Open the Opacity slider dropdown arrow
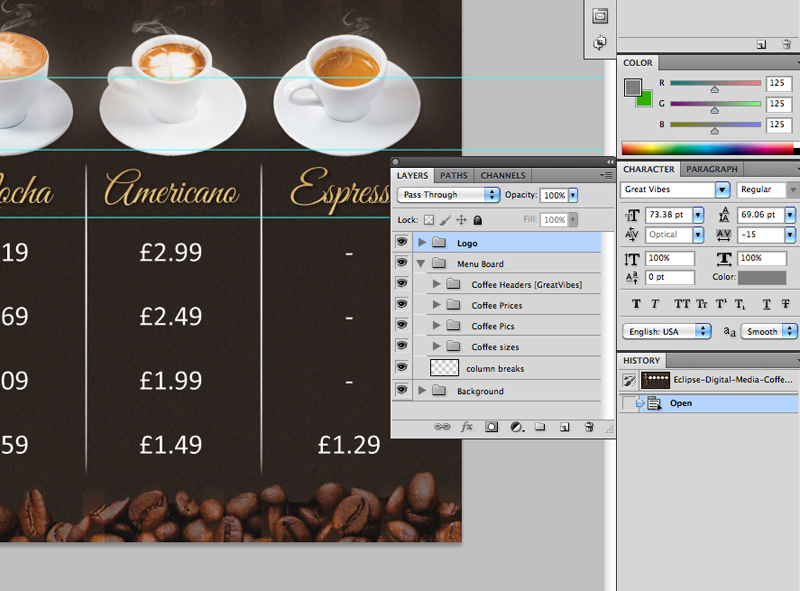This screenshot has width=800, height=591. pyautogui.click(x=573, y=195)
